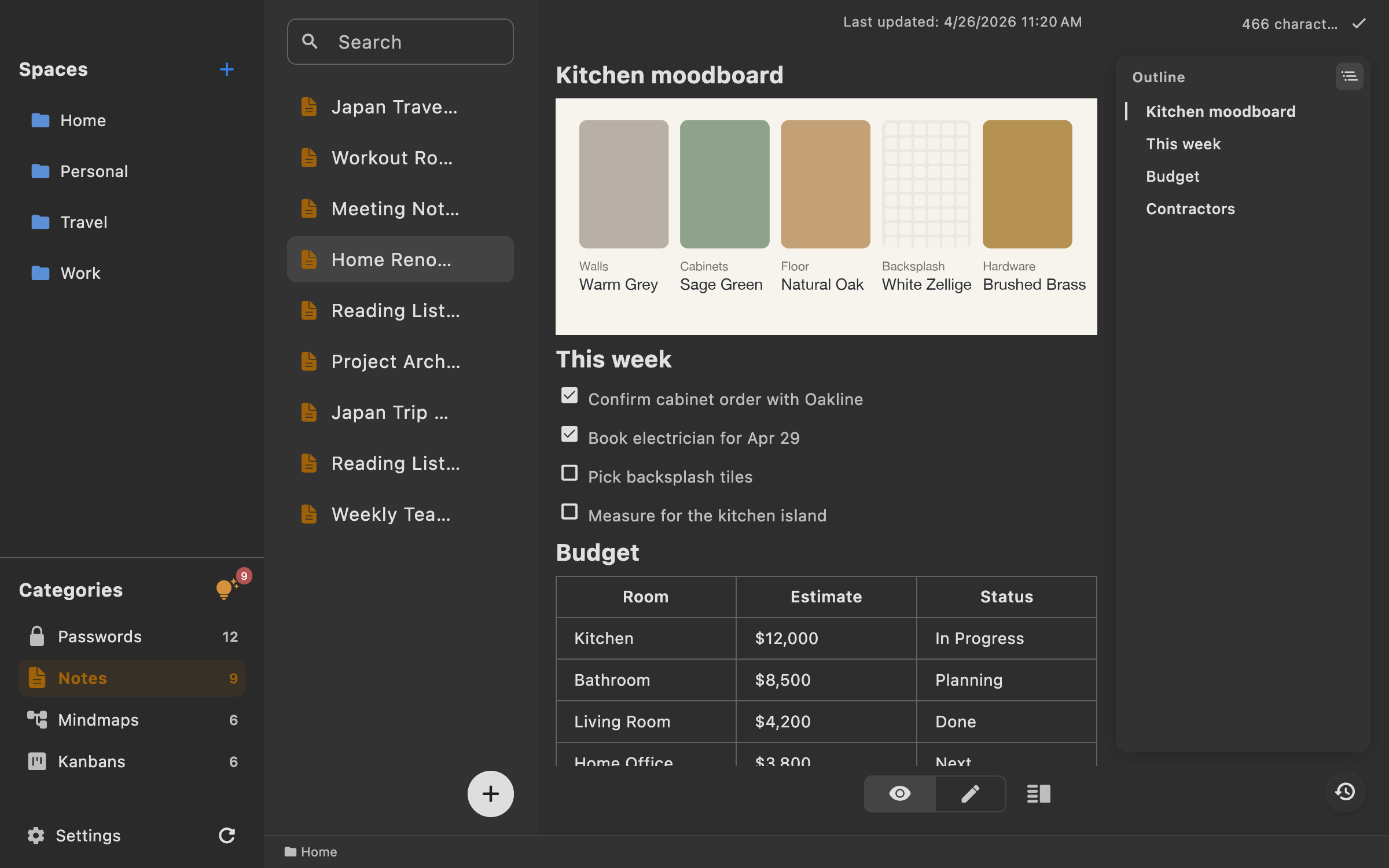
Task: Click the $12,000 Kitchen estimate cell
Action: (x=826, y=638)
